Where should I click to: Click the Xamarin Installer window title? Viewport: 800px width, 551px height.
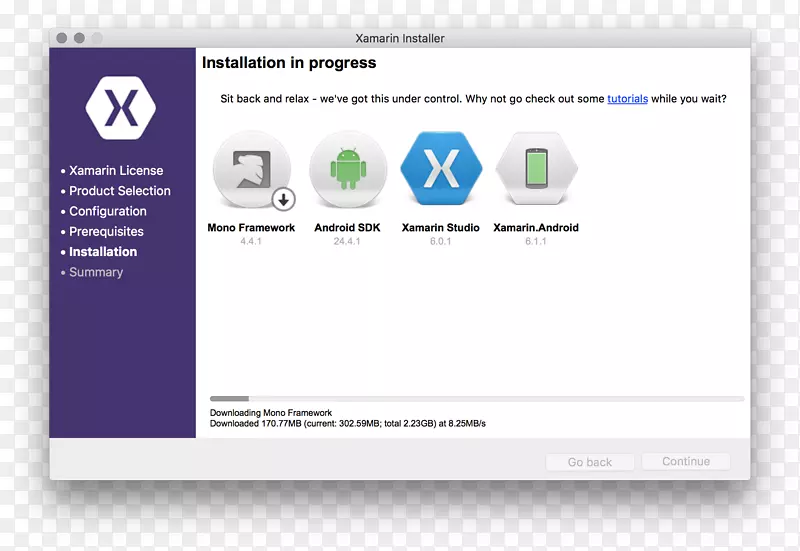point(399,38)
